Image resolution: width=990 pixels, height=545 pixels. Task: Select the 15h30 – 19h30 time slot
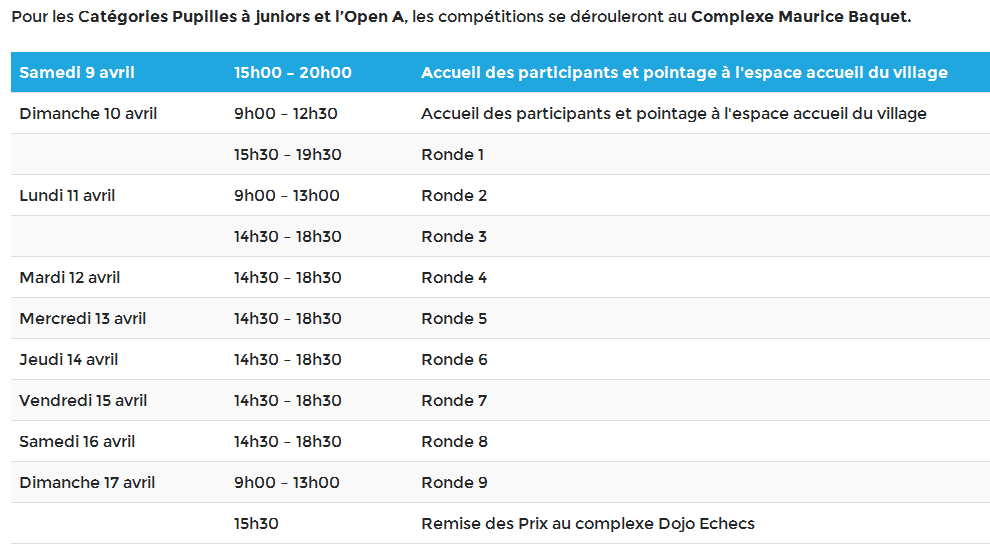coord(288,155)
